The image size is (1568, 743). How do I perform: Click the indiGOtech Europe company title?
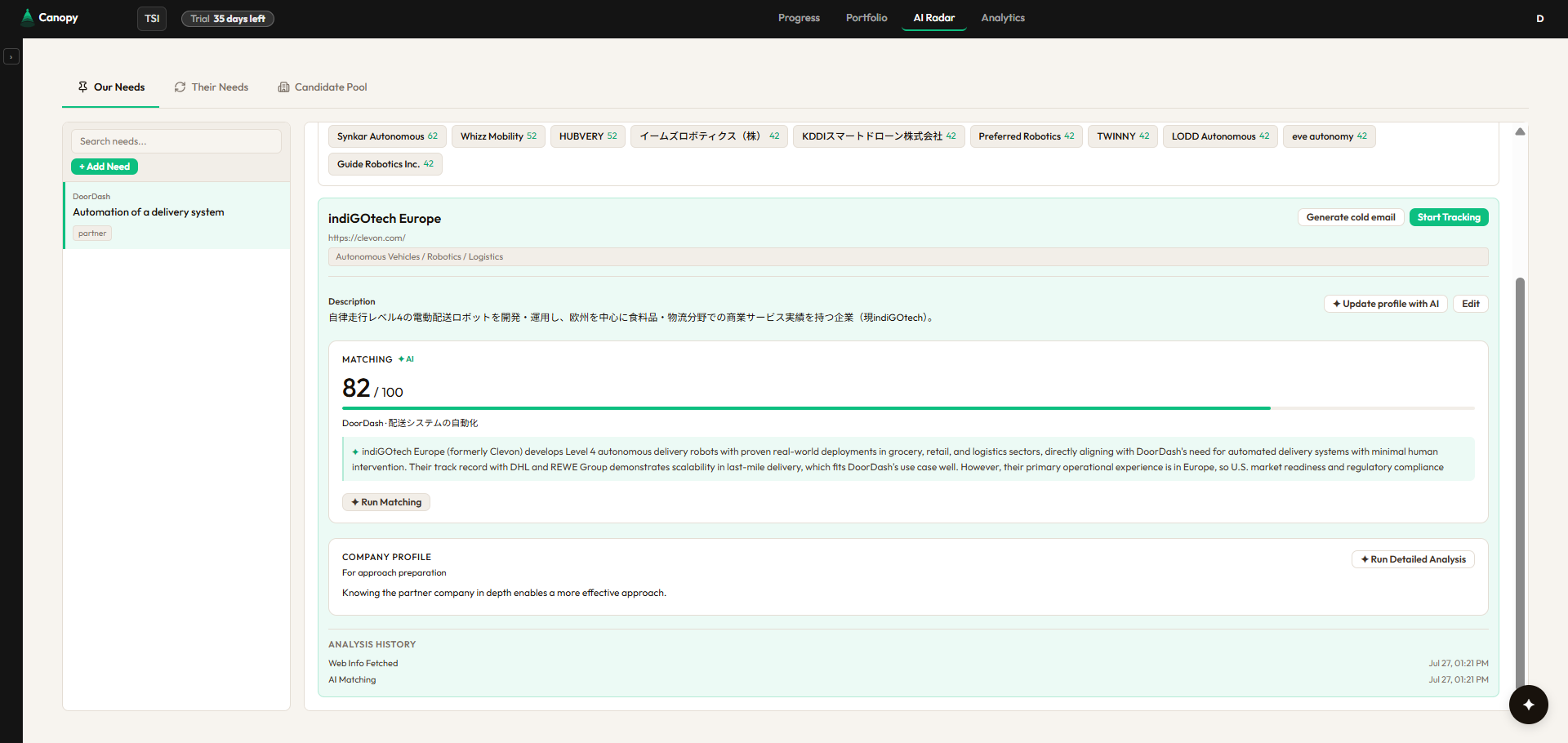click(x=385, y=218)
